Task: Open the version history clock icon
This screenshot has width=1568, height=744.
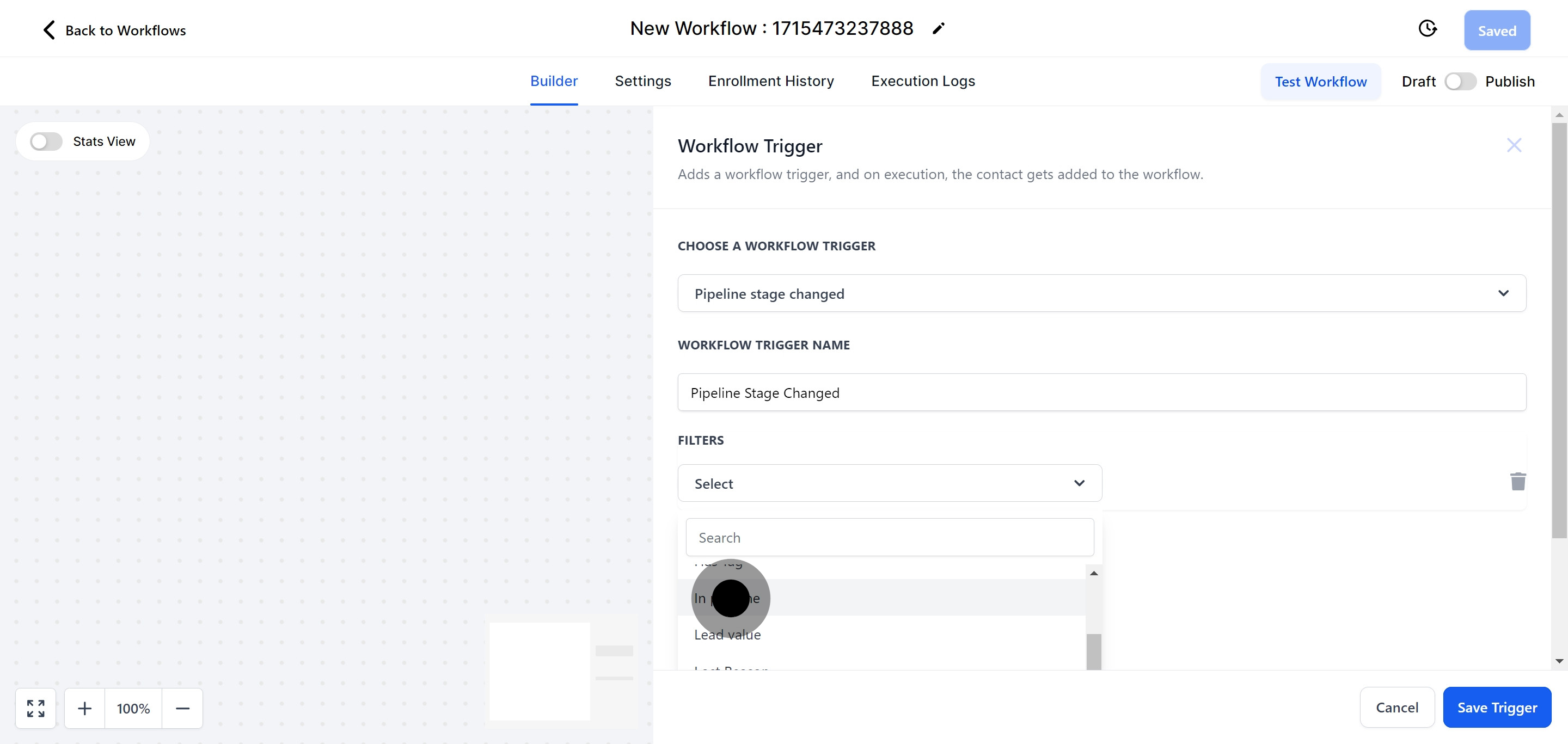Action: [1427, 29]
